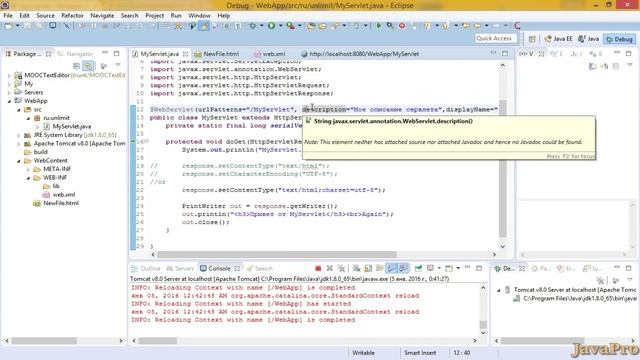Image resolution: width=640 pixels, height=360 pixels.
Task: Click the New toolbar icon at far left
Action: tap(9, 26)
